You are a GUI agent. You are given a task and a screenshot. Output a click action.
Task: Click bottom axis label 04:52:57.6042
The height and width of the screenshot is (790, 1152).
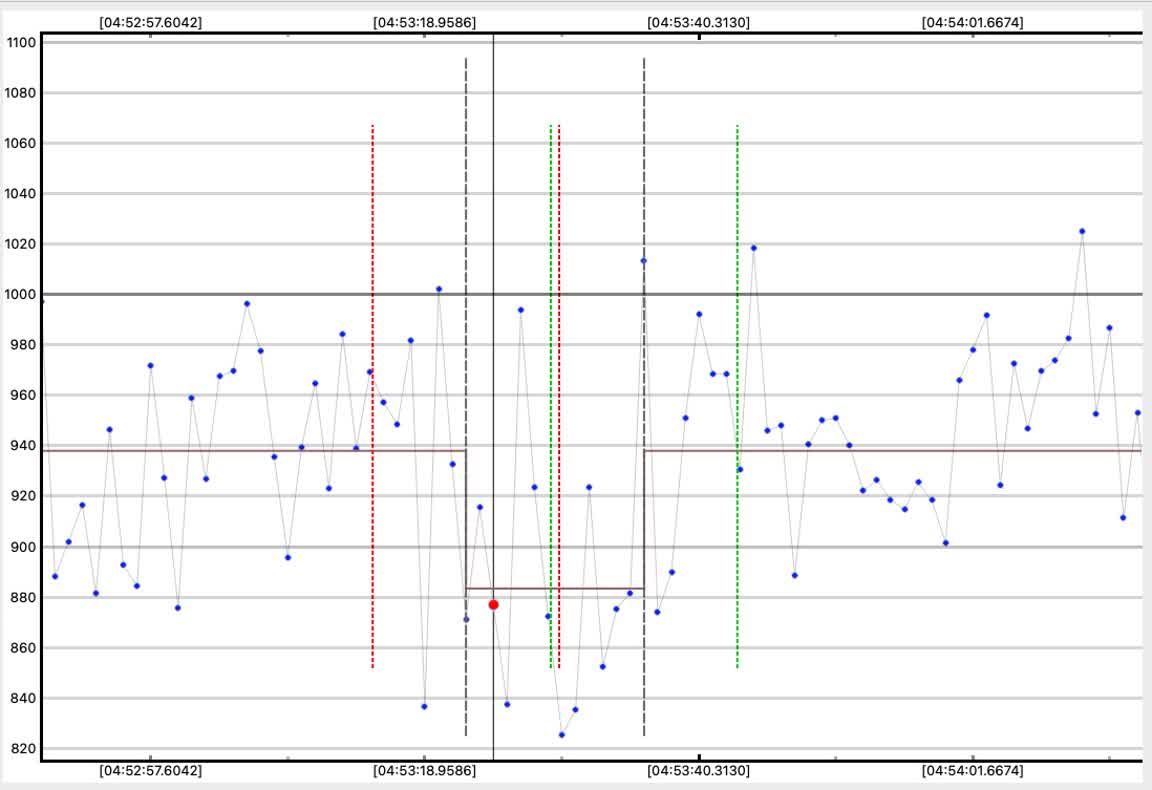point(150,771)
